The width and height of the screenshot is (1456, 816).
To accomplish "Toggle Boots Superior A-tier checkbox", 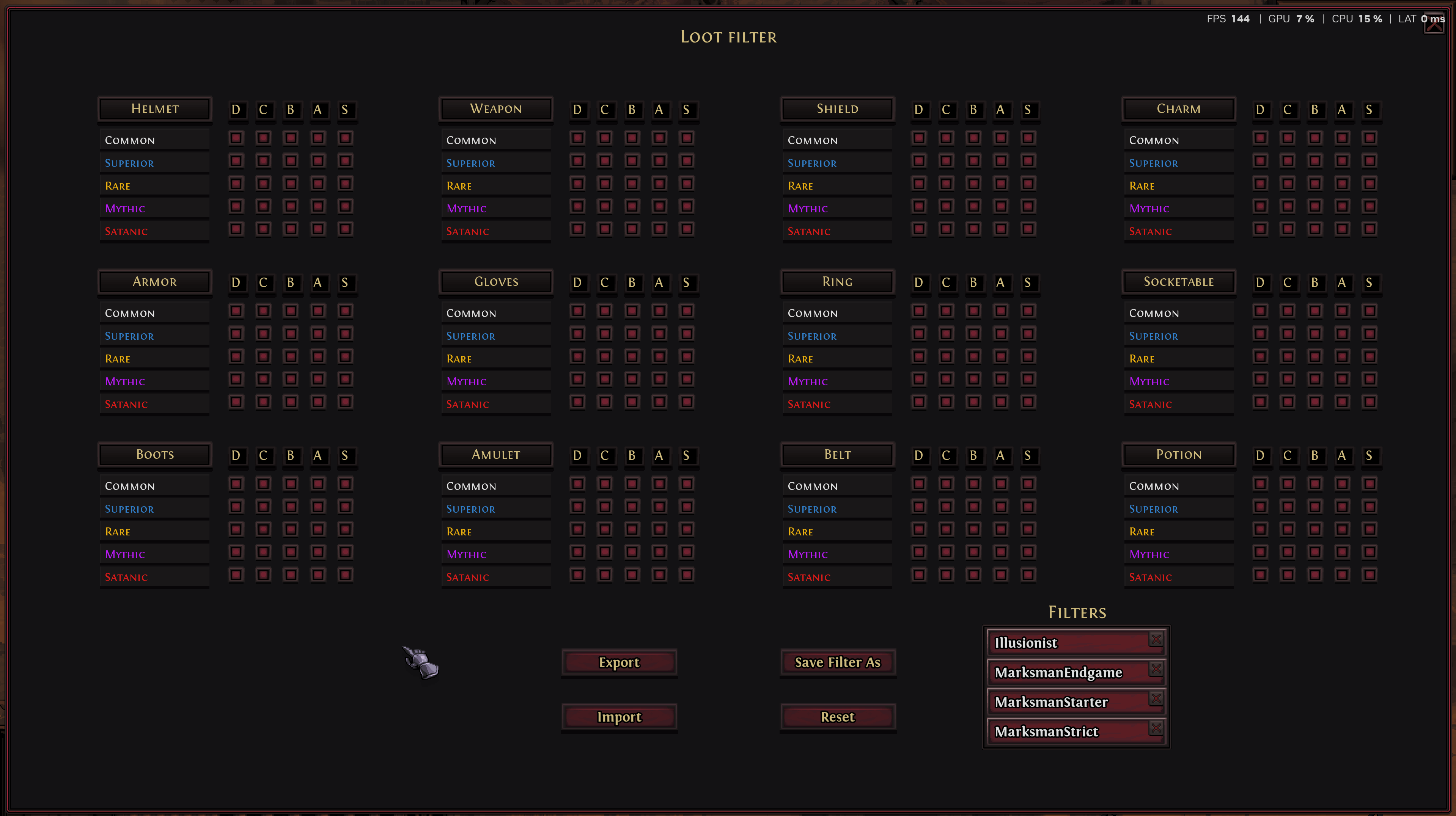I will [x=318, y=507].
